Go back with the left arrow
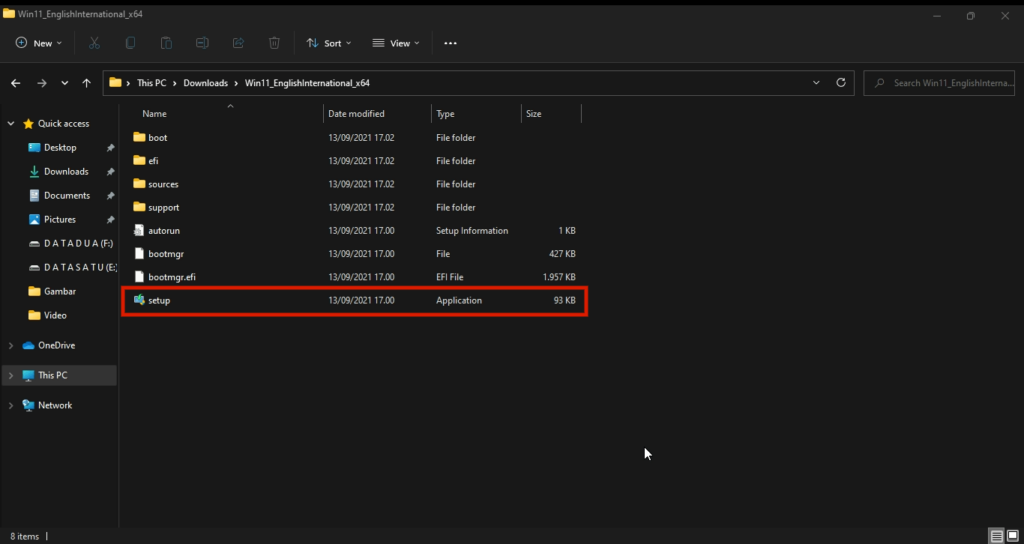The image size is (1024, 544). click(16, 83)
